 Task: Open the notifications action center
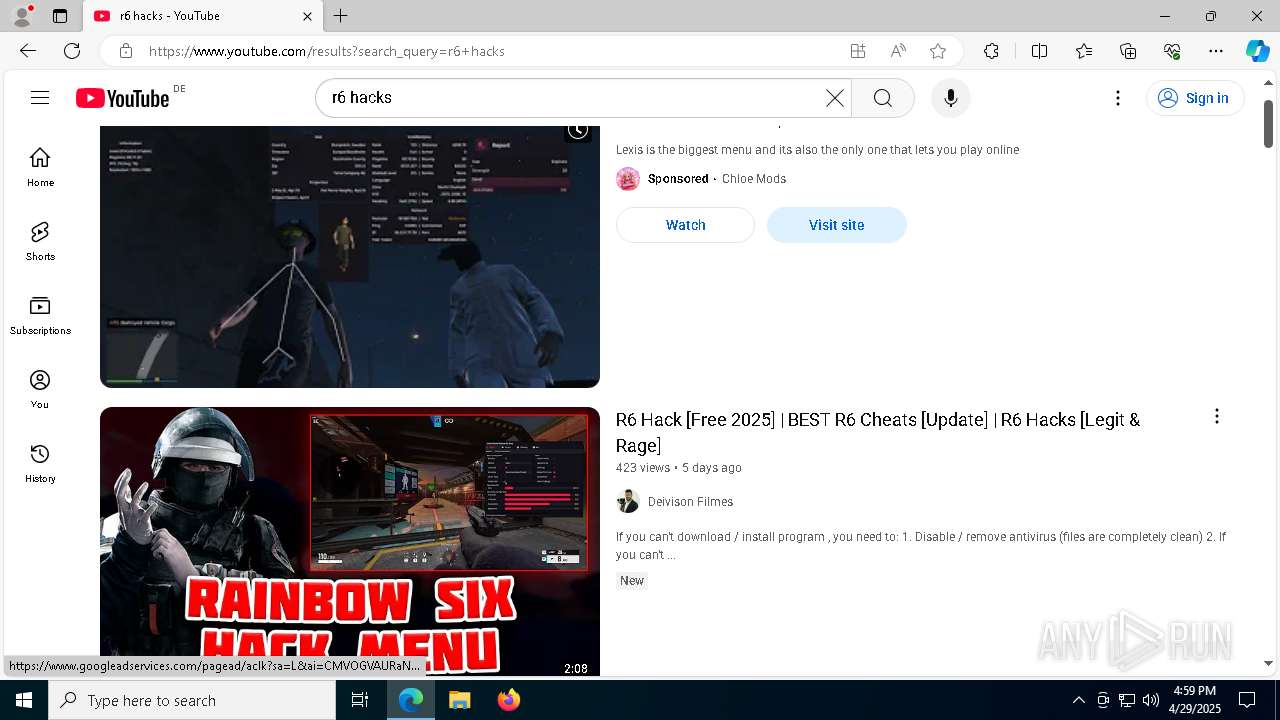[1247, 700]
